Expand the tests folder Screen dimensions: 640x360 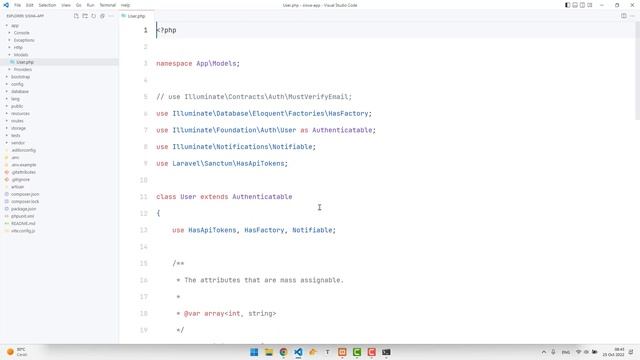pyautogui.click(x=16, y=136)
